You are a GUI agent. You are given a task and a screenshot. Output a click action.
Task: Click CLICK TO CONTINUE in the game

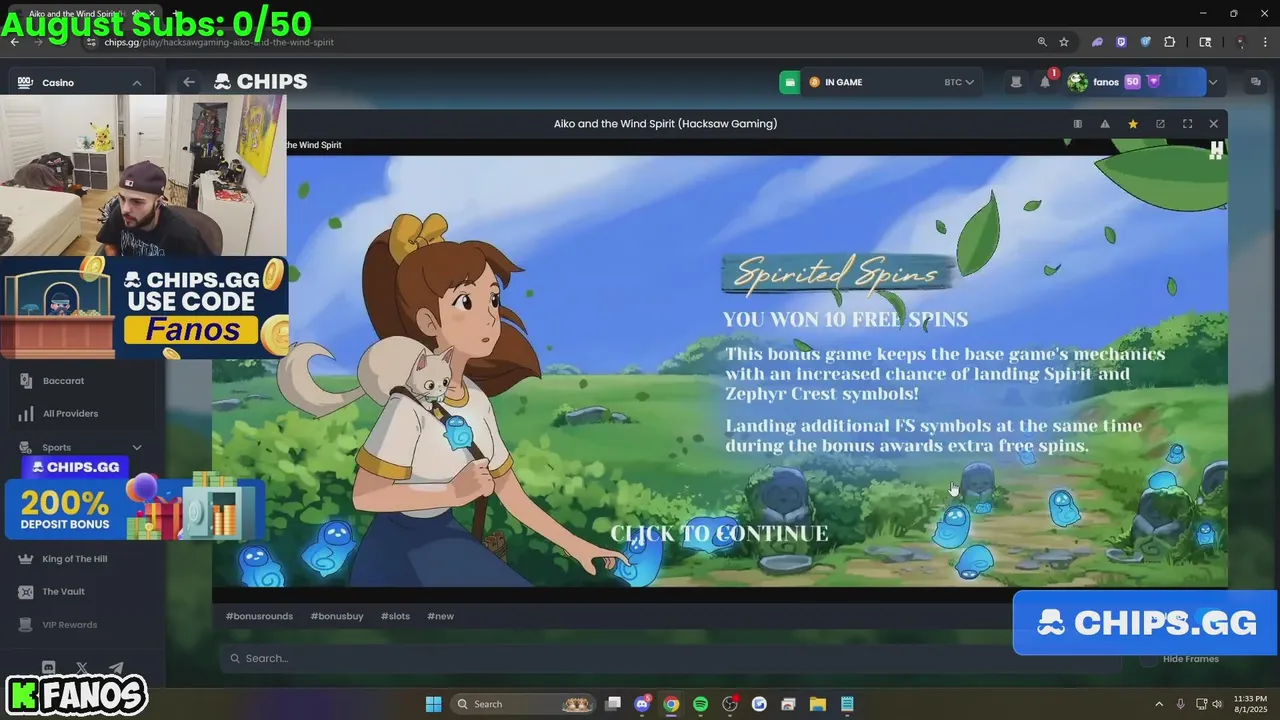(x=719, y=533)
